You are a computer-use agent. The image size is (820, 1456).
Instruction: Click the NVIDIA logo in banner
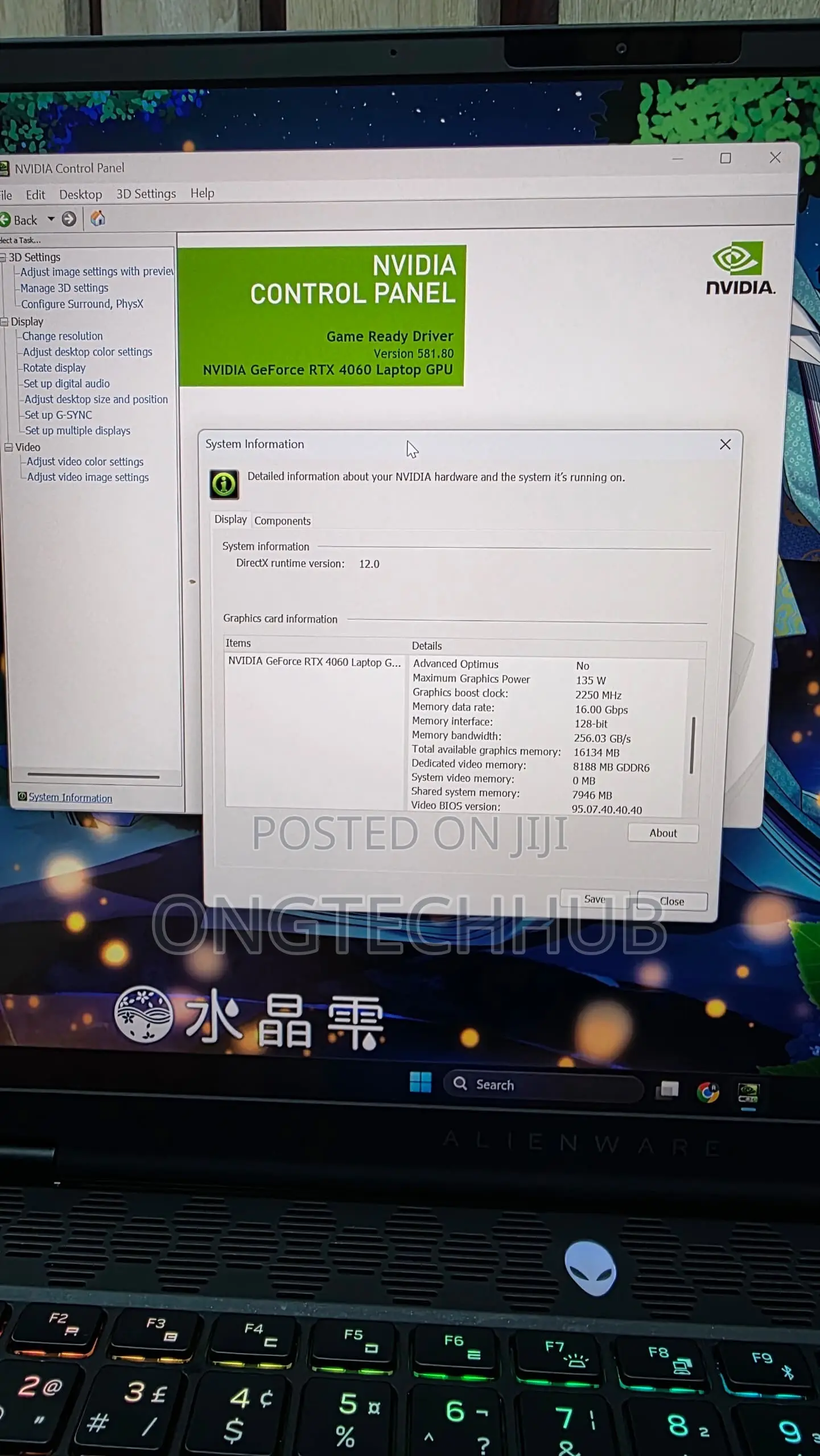(740, 268)
